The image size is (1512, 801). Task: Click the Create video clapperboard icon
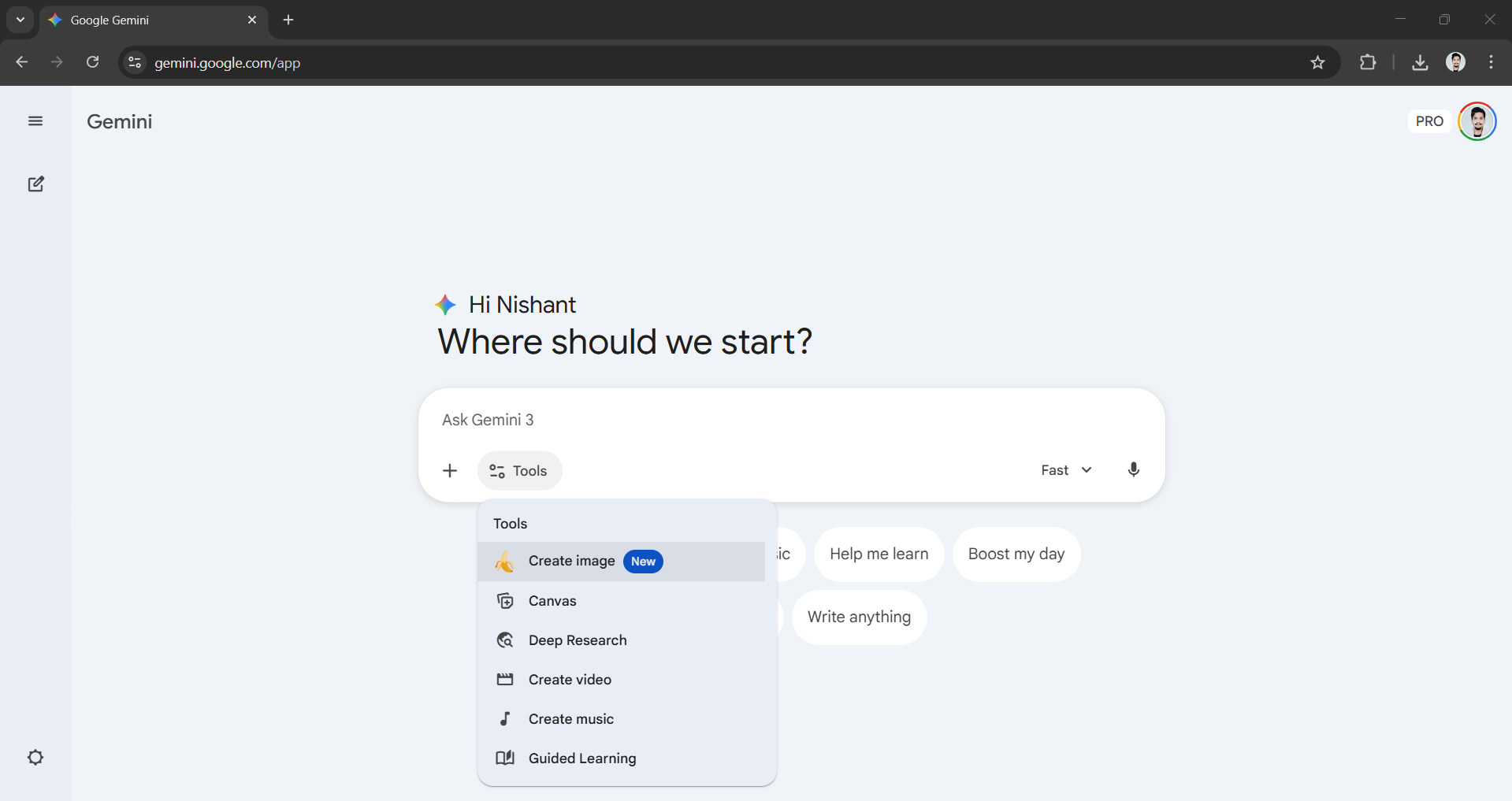tap(505, 680)
